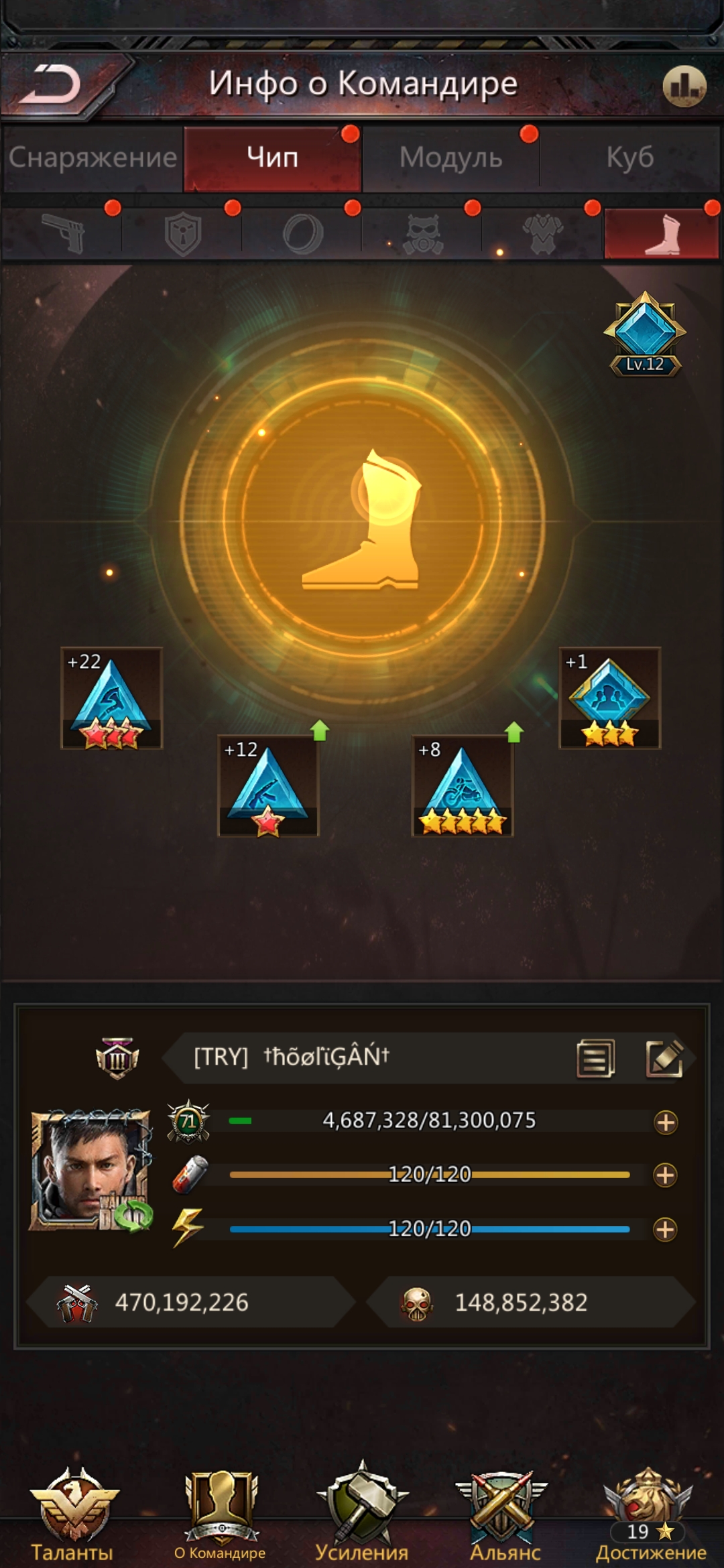Open the +22 red-star chip

pos(112,698)
